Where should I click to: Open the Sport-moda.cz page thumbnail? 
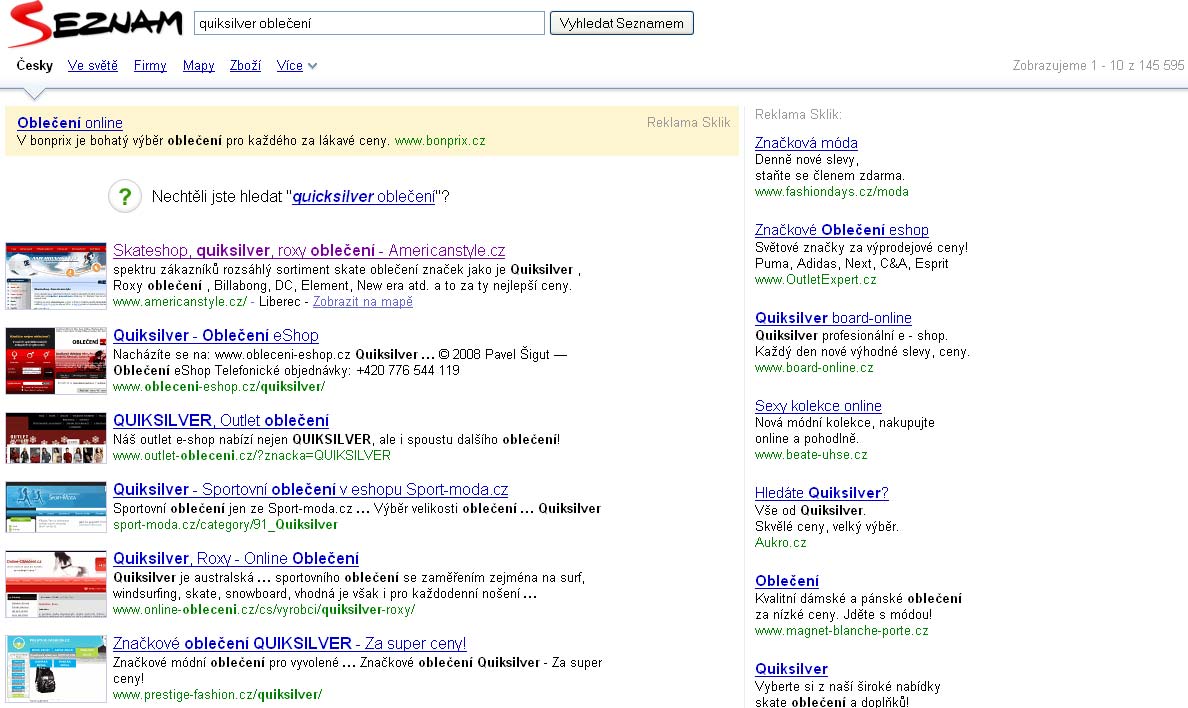click(56, 507)
